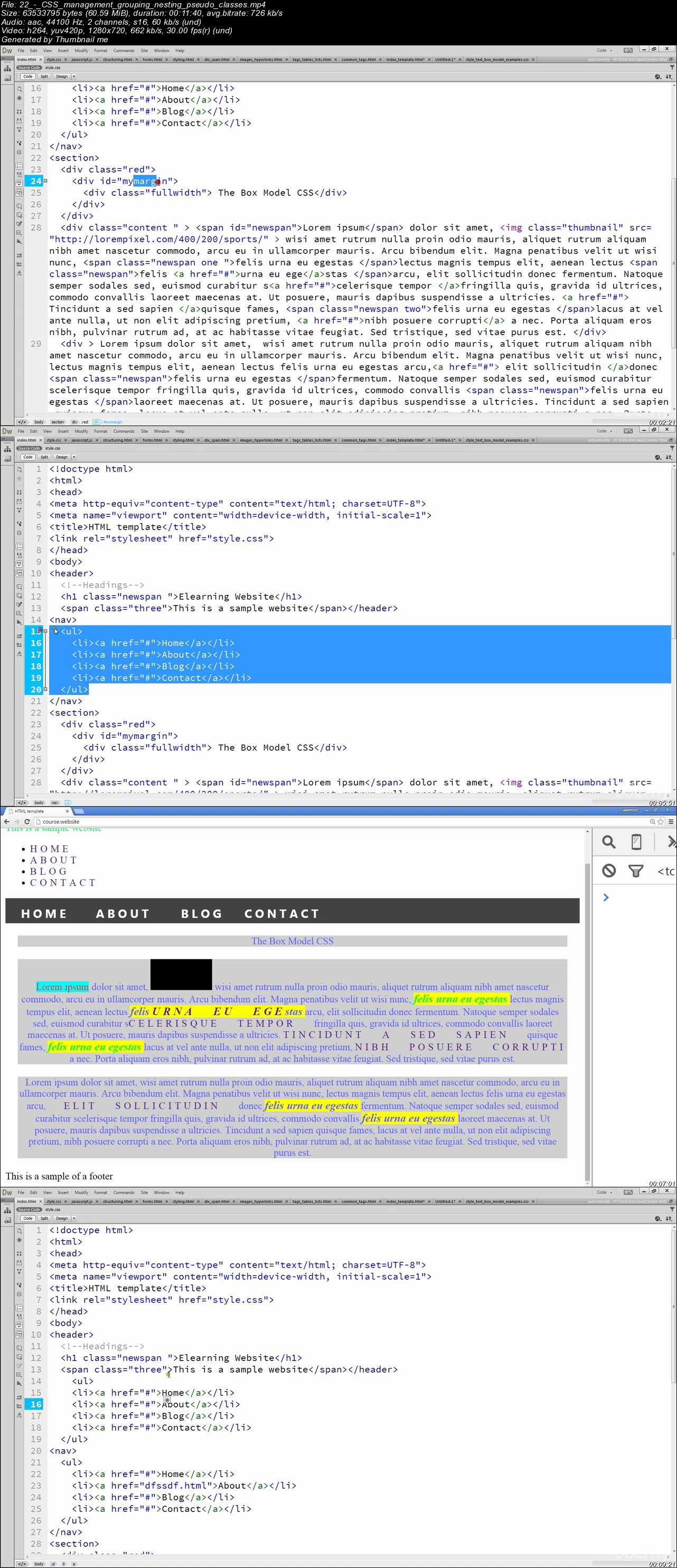677x1568 pixels.
Task: Collapse code fold marker on line 24
Action: 45,181
